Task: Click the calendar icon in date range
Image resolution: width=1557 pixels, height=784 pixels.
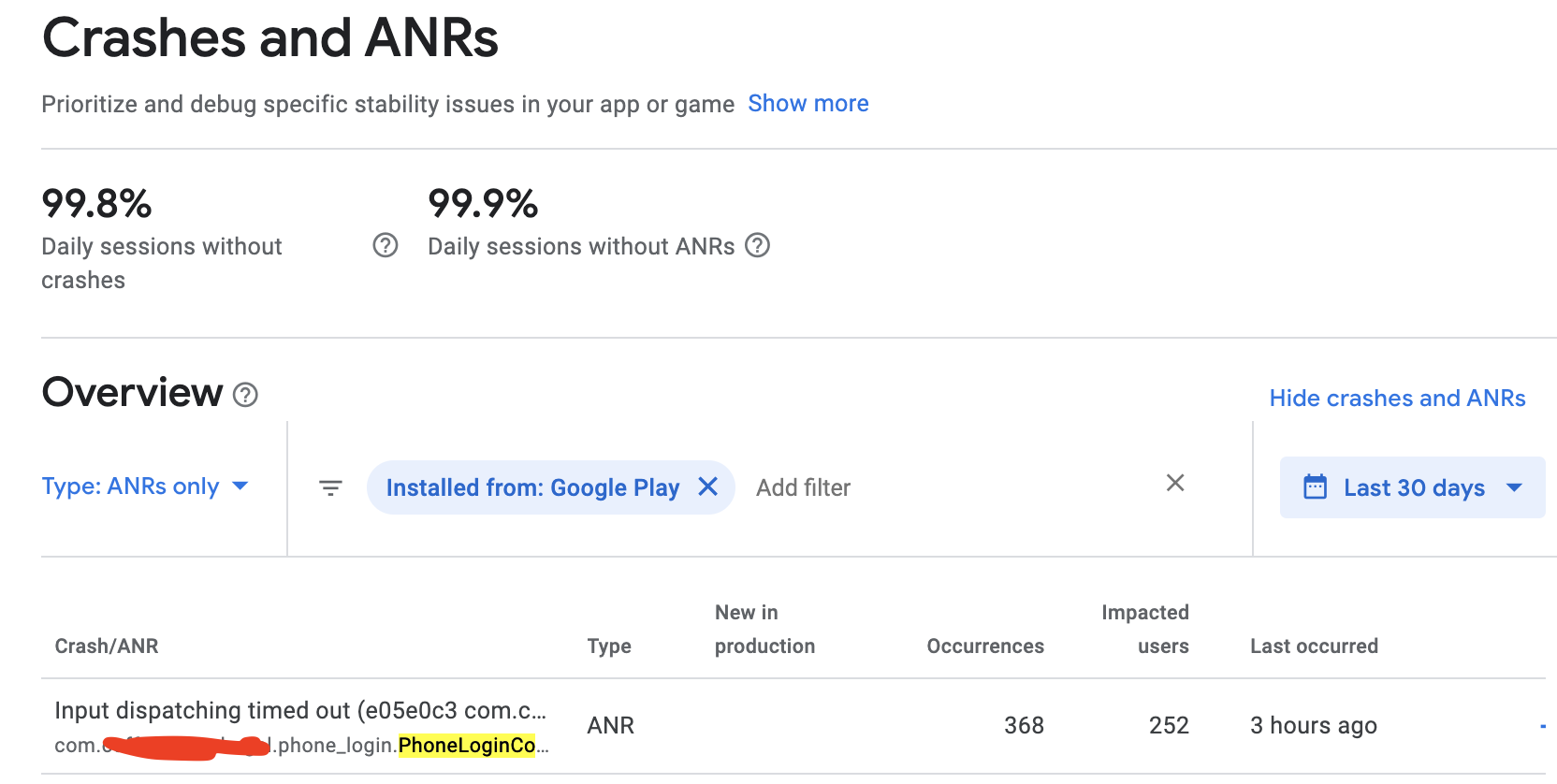Action: click(1315, 487)
